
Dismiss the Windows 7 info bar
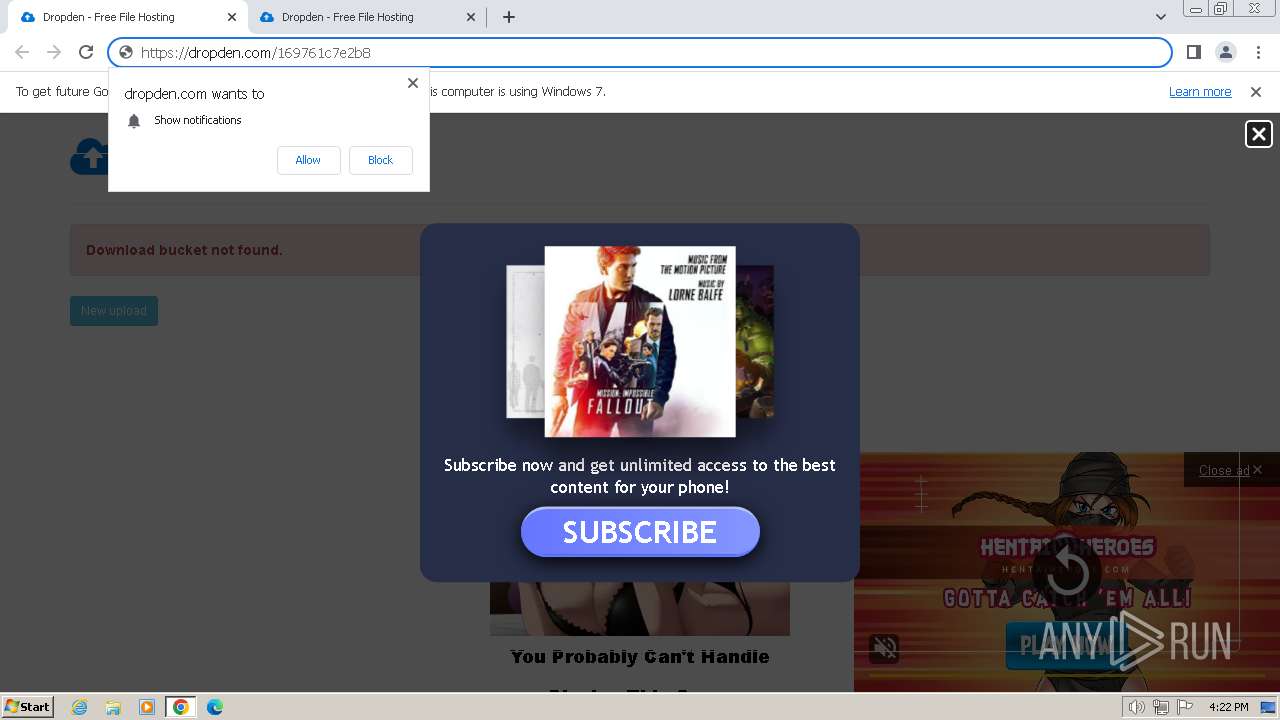pyautogui.click(x=1256, y=92)
